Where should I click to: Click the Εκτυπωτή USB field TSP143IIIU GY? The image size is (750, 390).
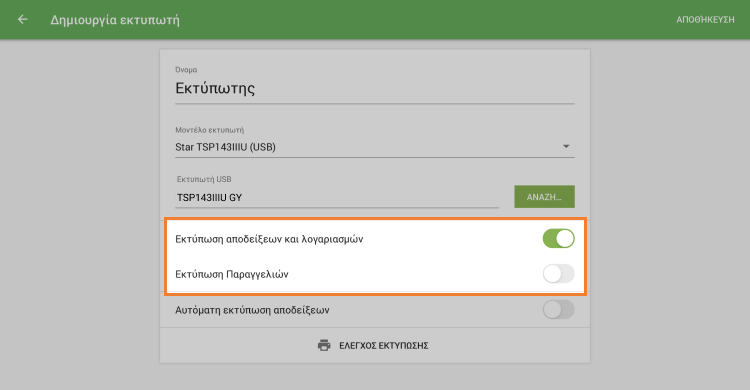pyautogui.click(x=337, y=197)
